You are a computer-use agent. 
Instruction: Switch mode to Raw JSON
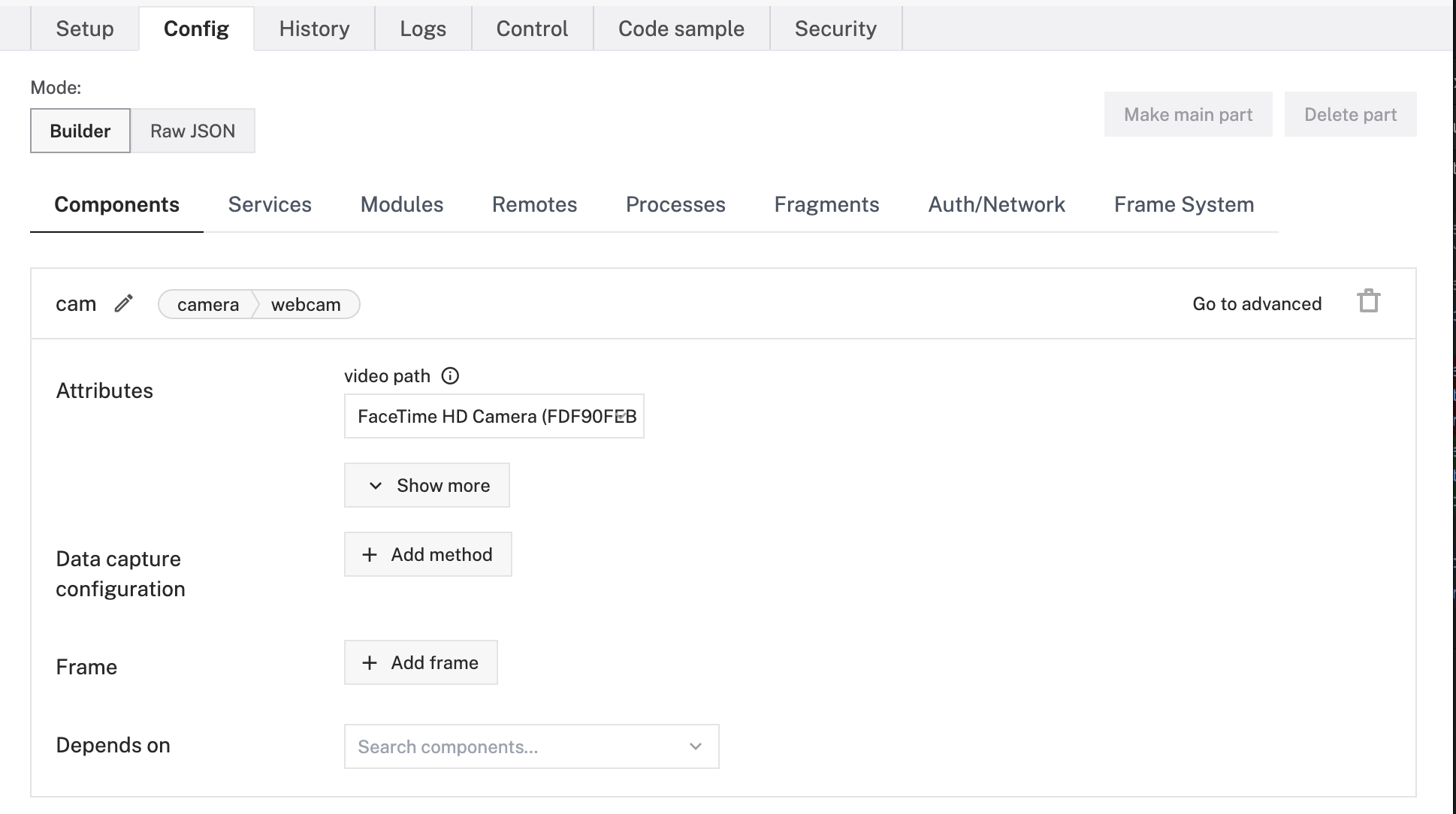click(192, 131)
